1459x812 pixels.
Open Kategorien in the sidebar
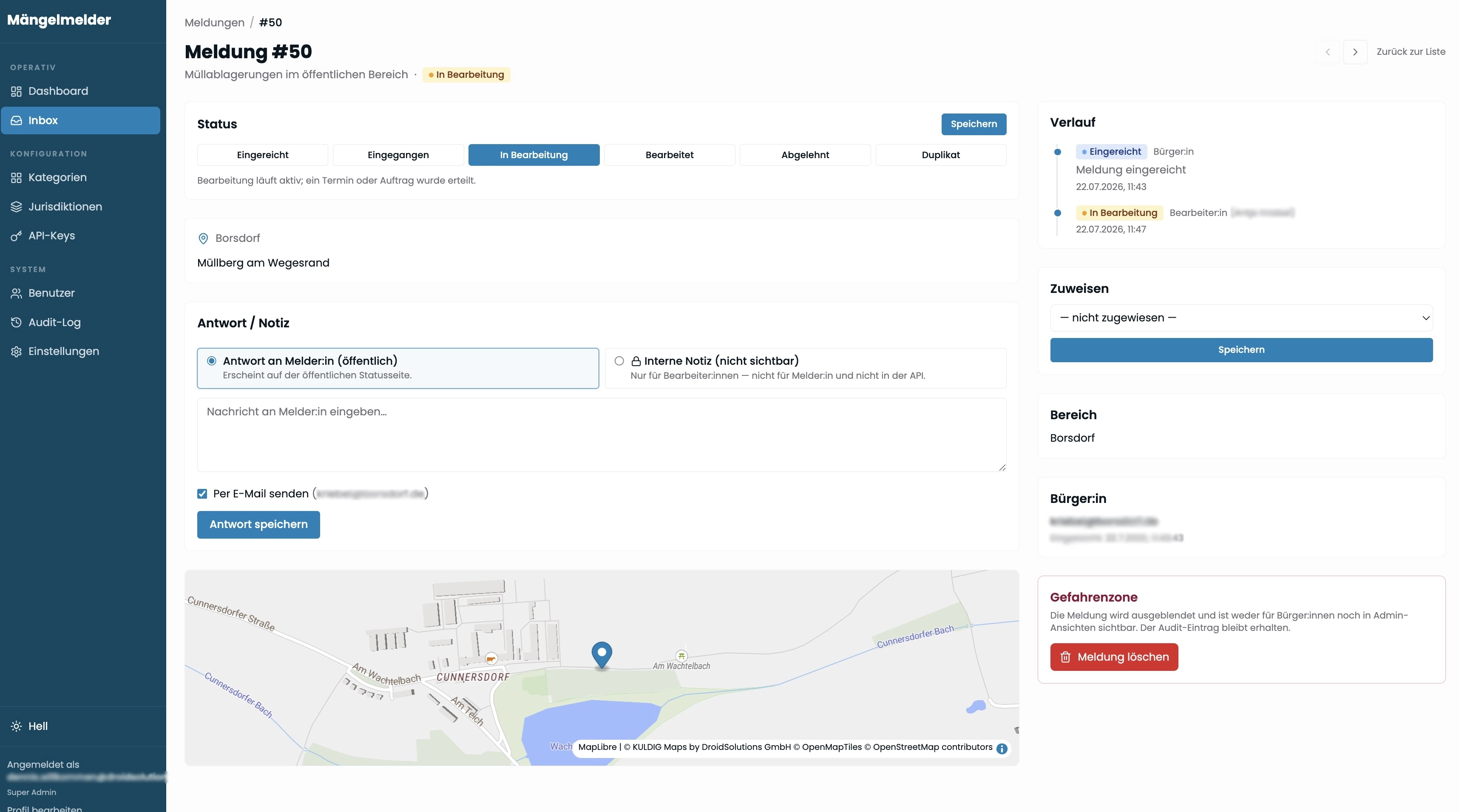point(80,178)
